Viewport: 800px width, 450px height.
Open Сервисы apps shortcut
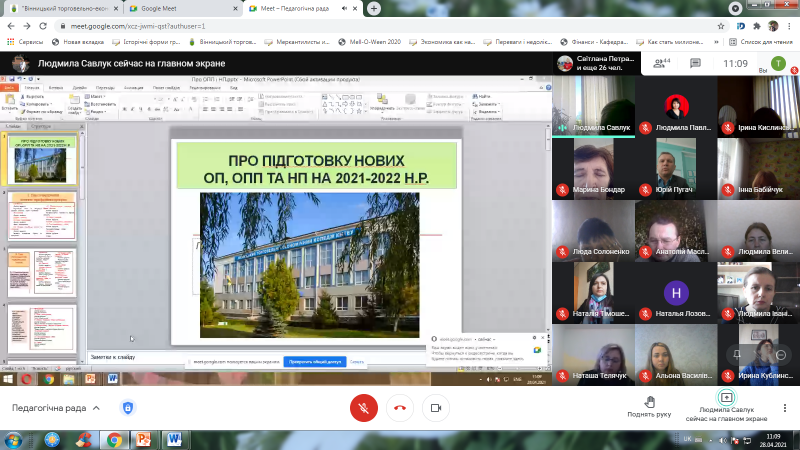pyautogui.click(x=25, y=42)
